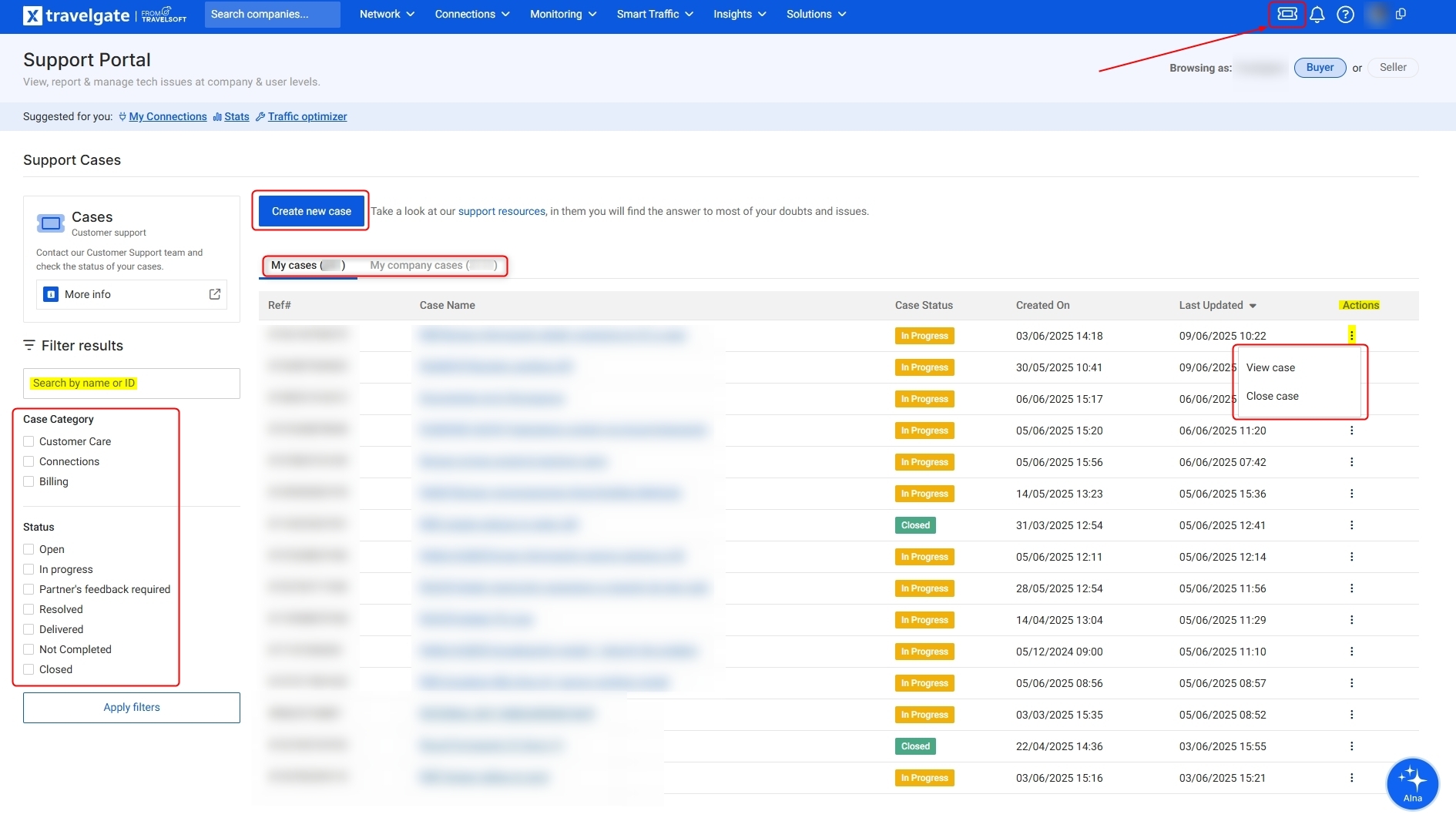The width and height of the screenshot is (1456, 821).
Task: Focus Search by name or ID field
Action: click(x=132, y=383)
